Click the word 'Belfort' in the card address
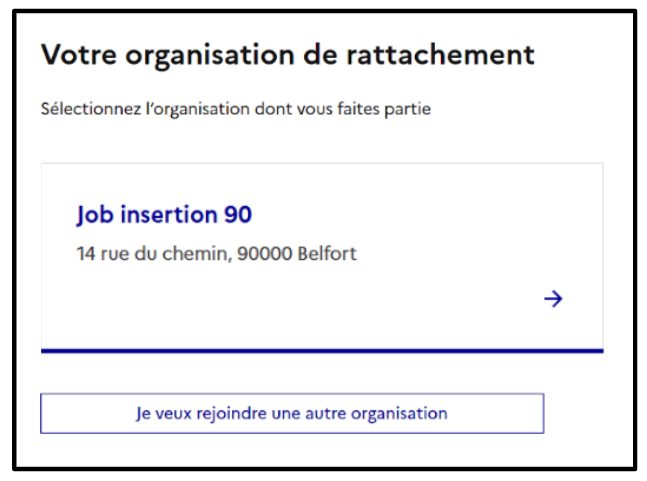 click(327, 253)
